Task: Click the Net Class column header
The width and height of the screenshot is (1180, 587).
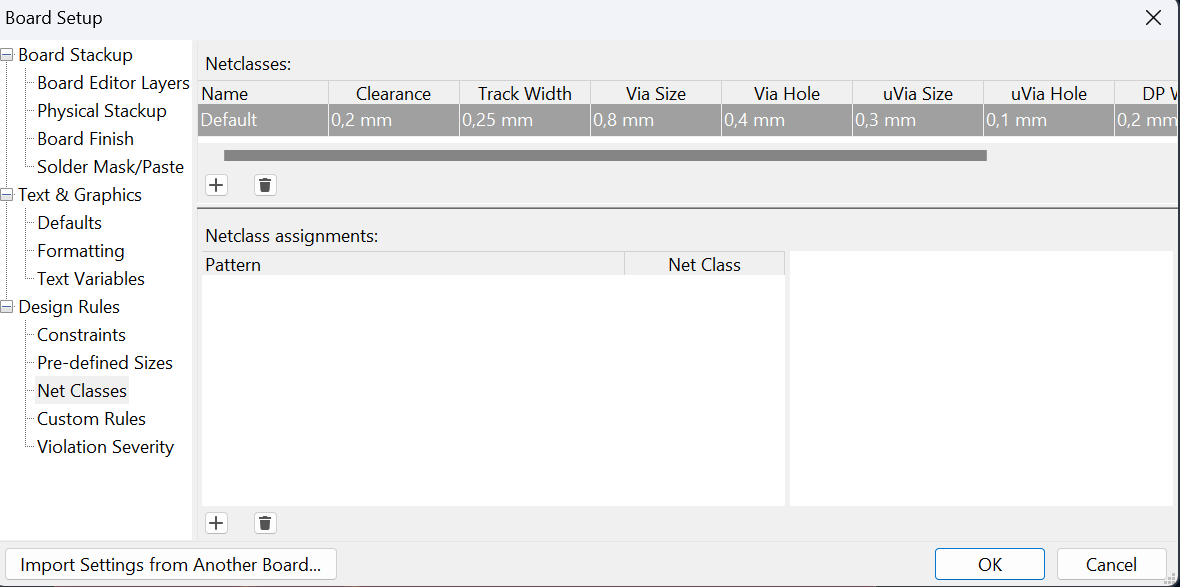Action: 704,264
